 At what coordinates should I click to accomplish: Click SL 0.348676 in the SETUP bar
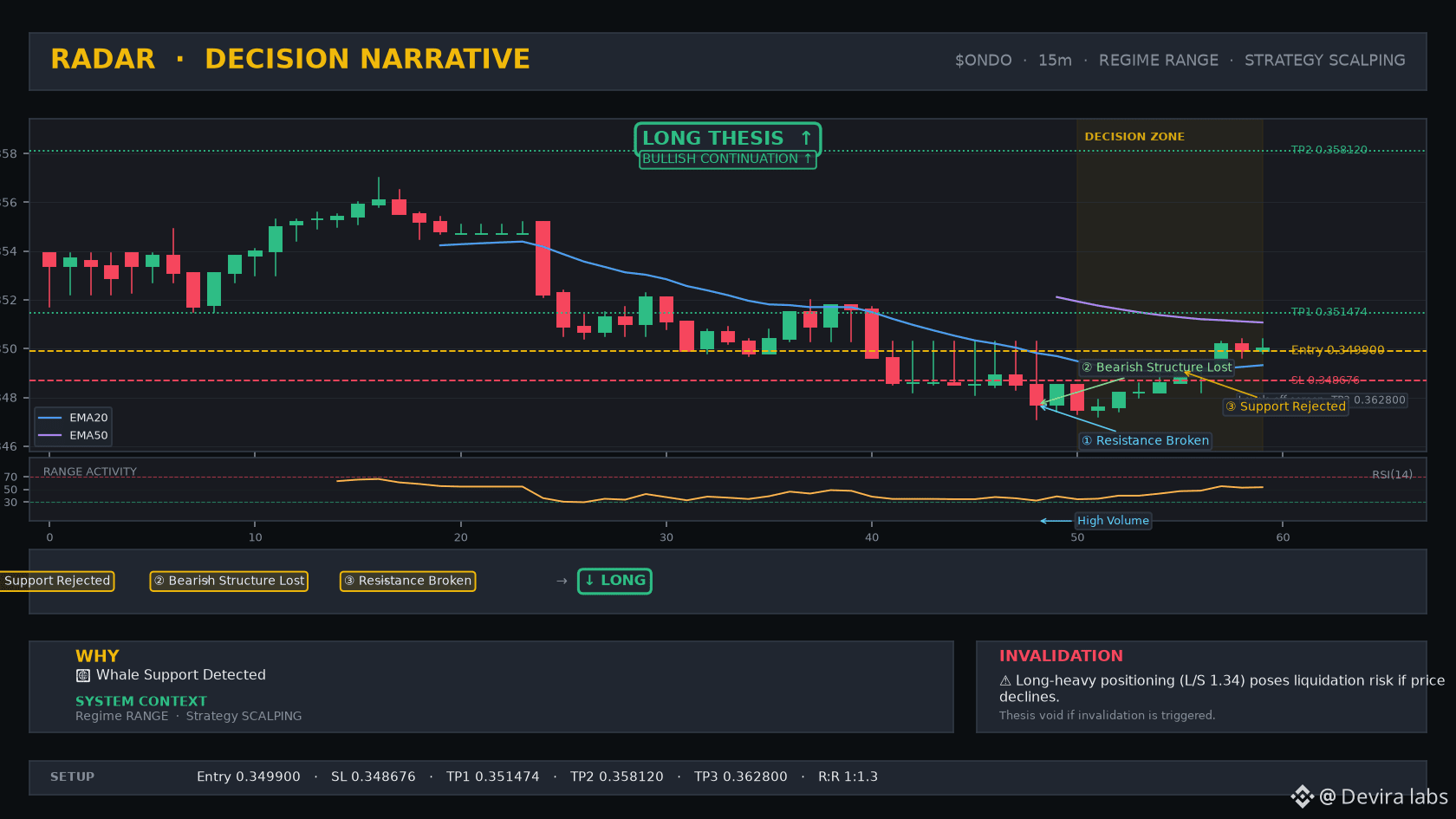(374, 777)
